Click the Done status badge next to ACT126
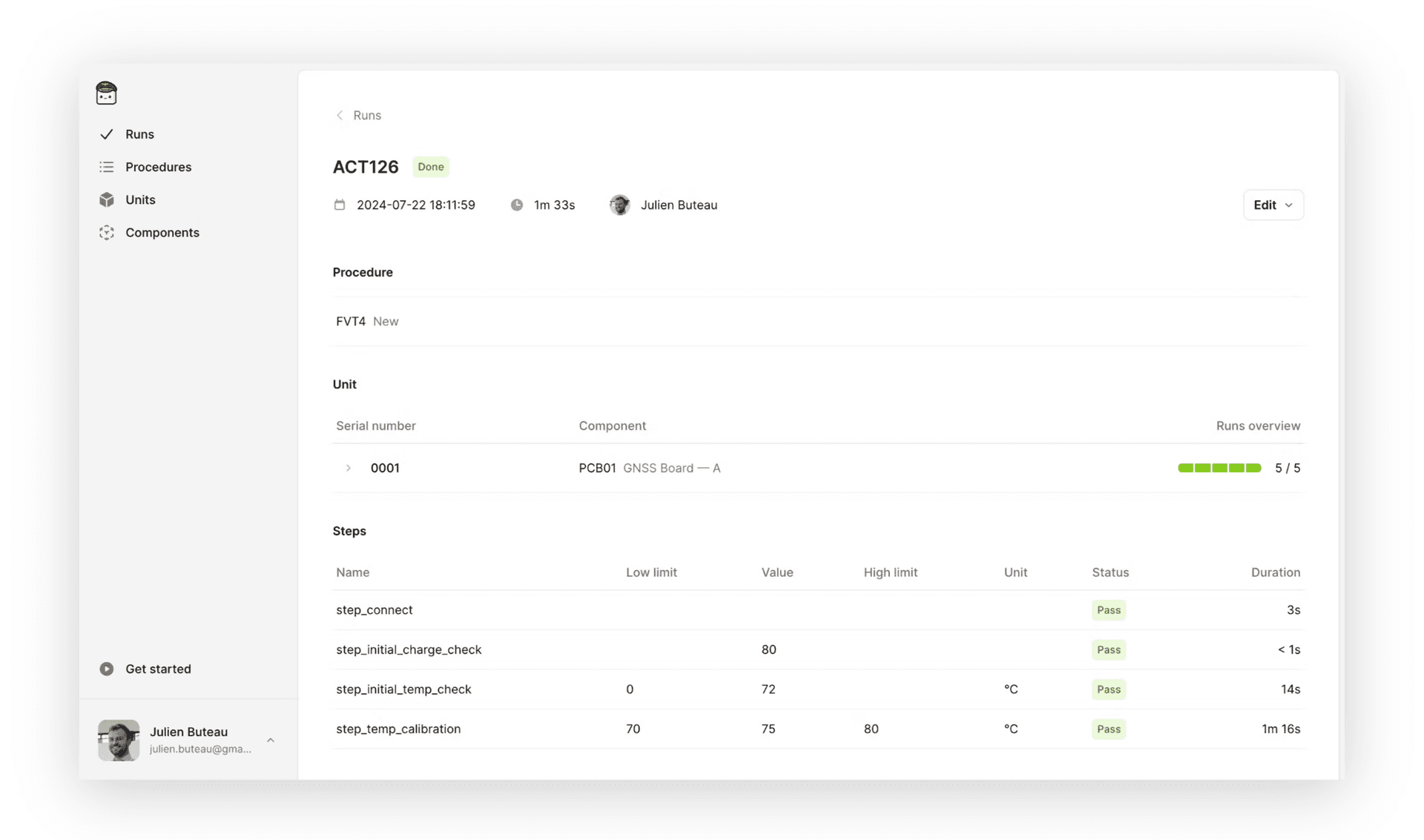Screen dimensions: 1424x840 (x=430, y=167)
